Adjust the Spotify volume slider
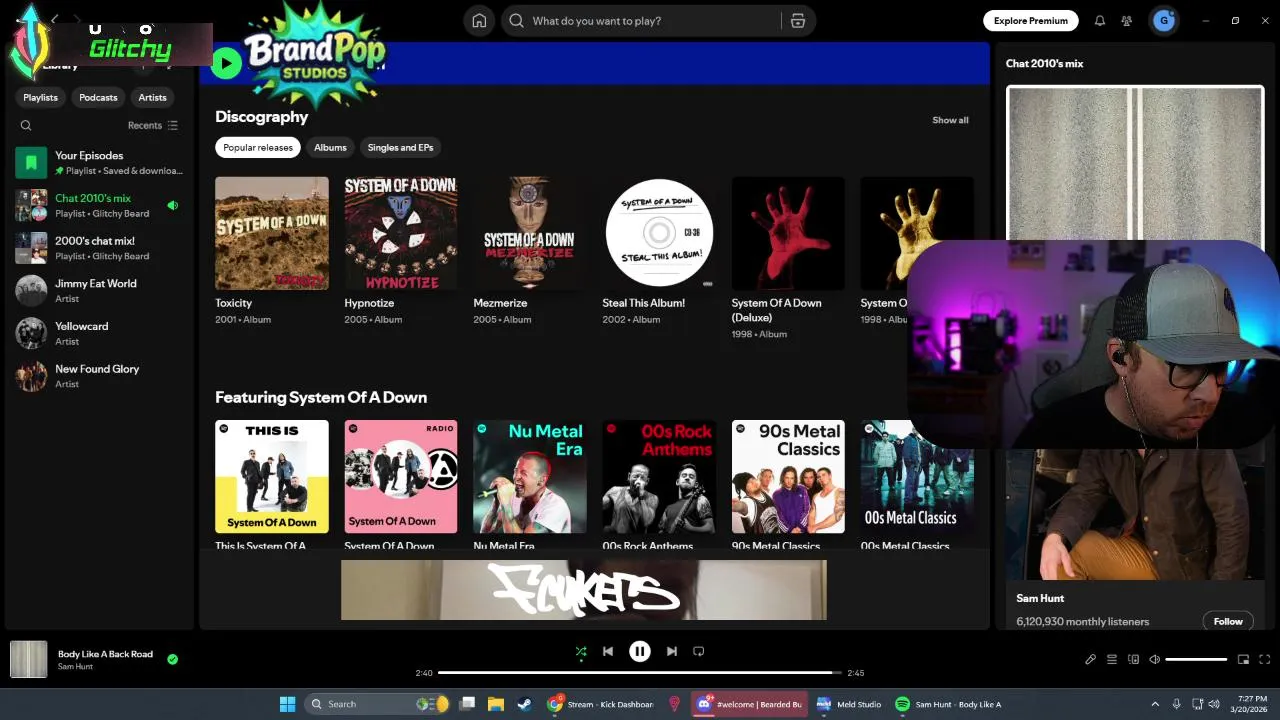 pos(1196,659)
